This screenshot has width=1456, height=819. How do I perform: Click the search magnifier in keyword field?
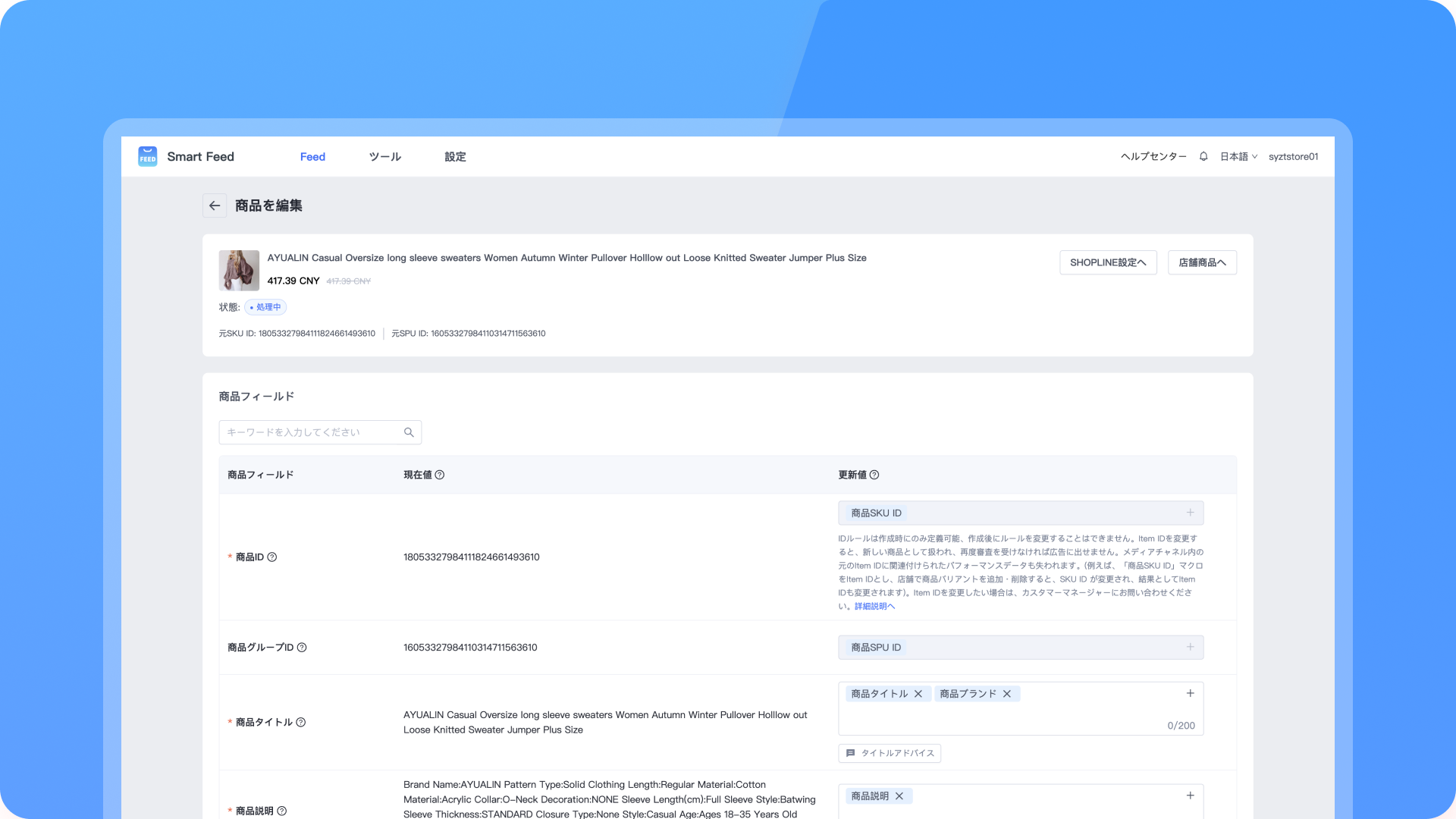pyautogui.click(x=409, y=432)
